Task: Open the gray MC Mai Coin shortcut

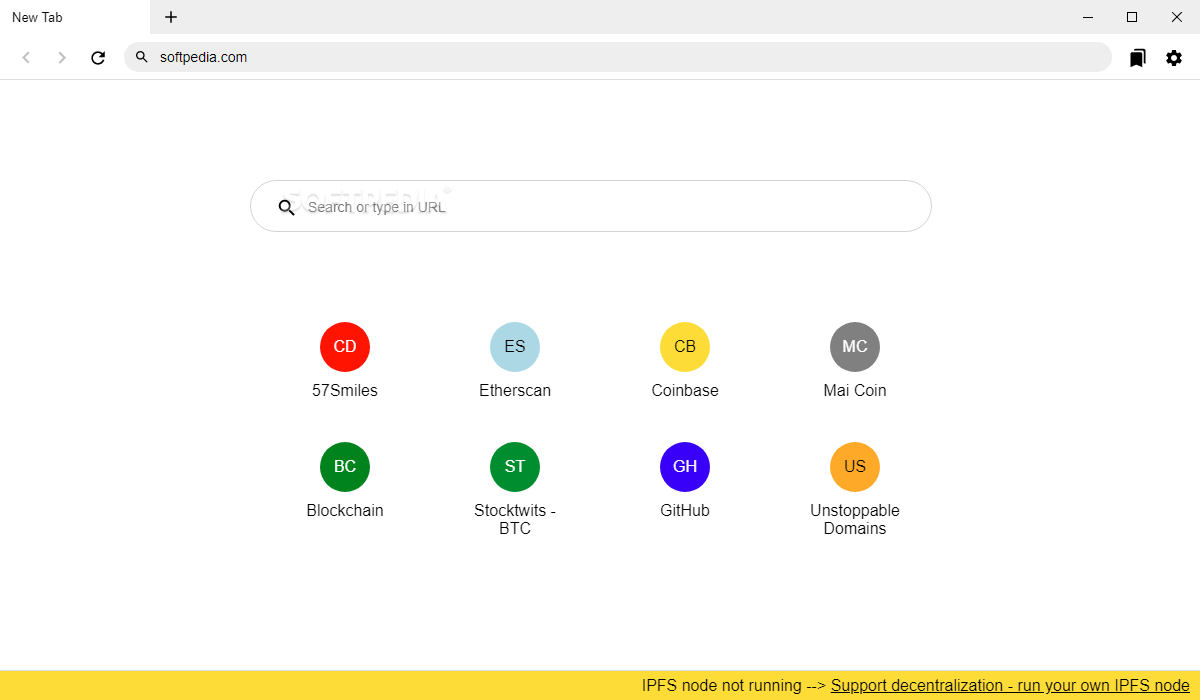Action: pyautogui.click(x=855, y=347)
